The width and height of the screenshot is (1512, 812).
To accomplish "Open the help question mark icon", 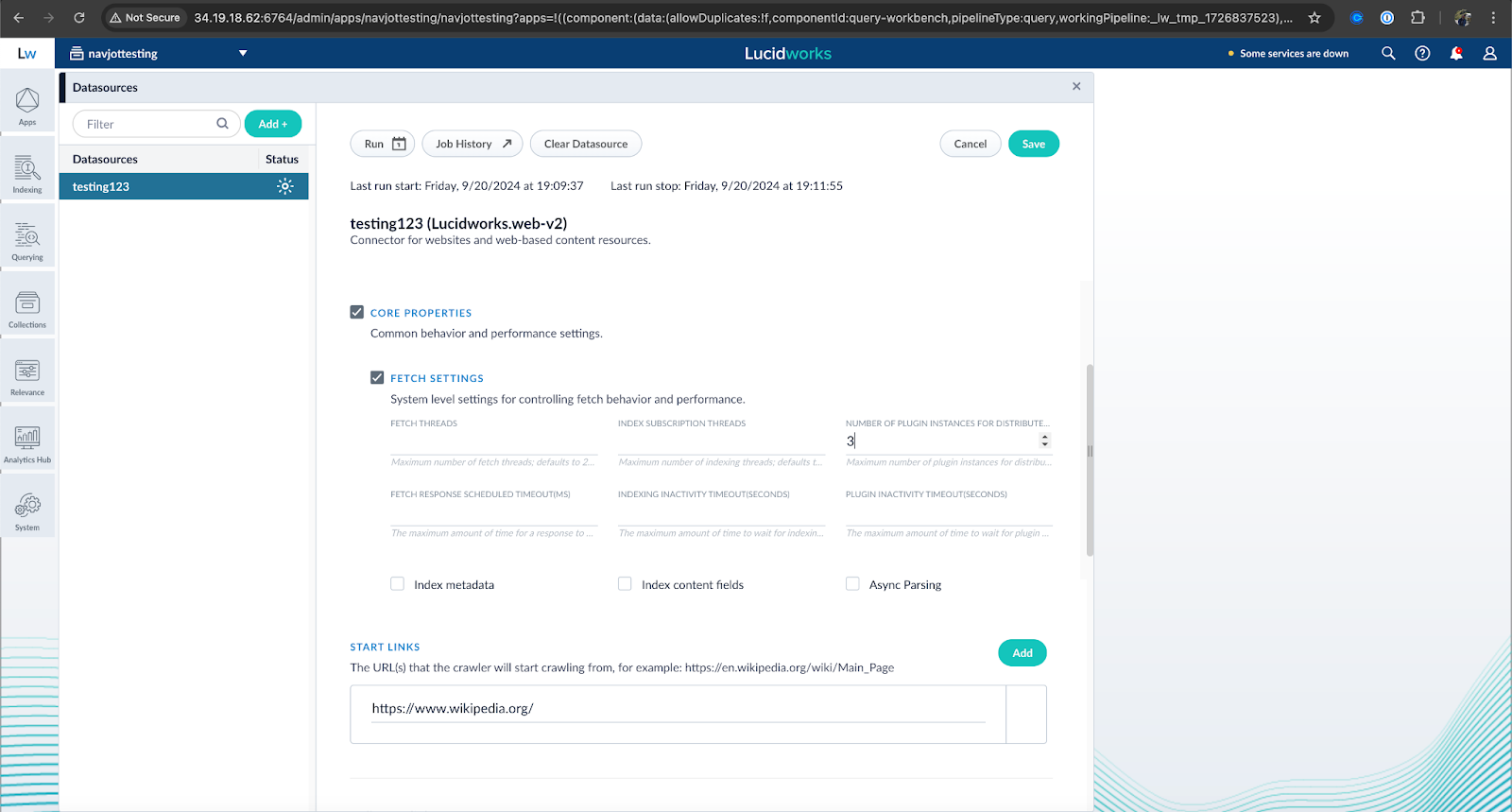I will pyautogui.click(x=1422, y=54).
